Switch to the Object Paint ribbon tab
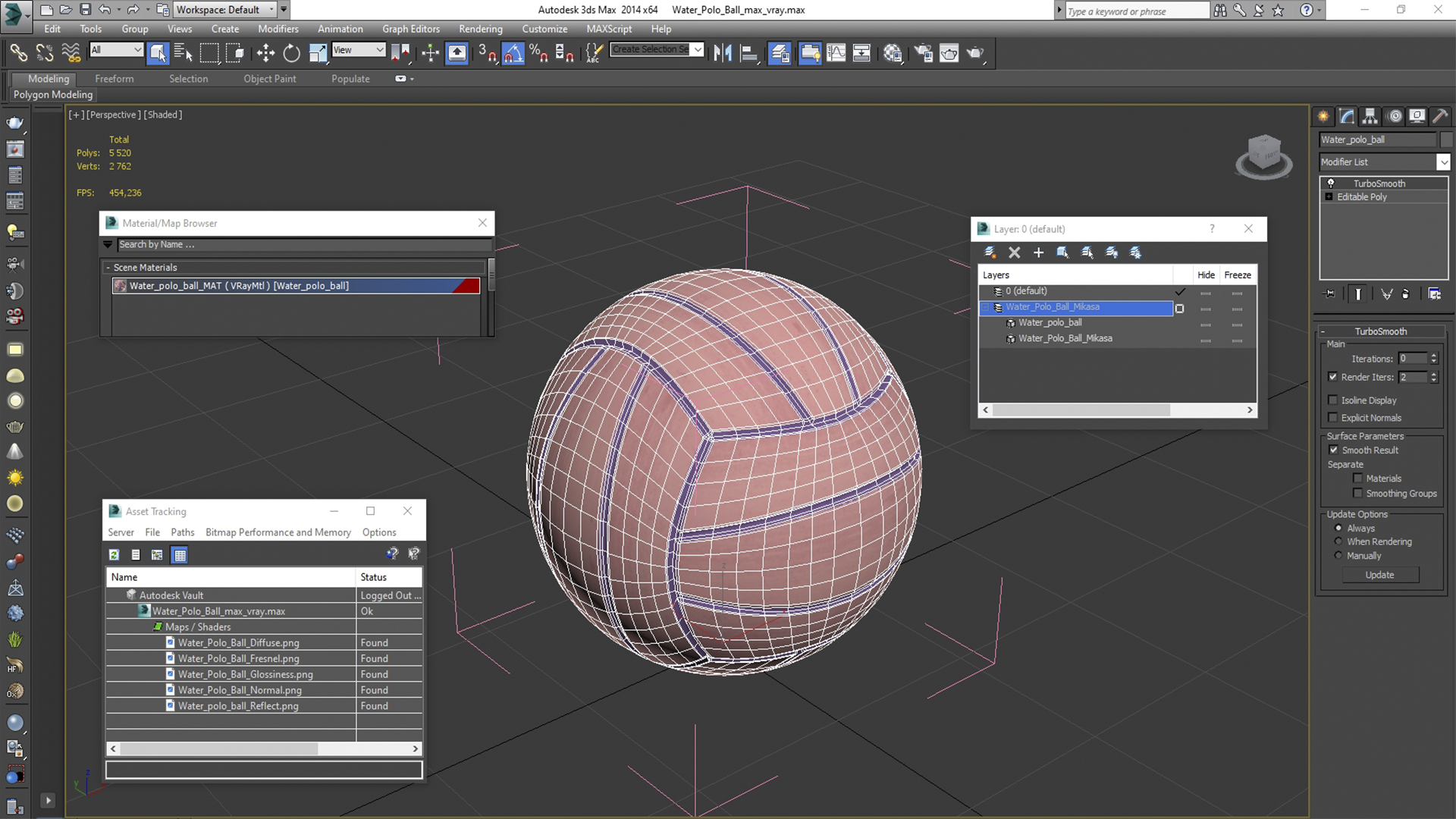This screenshot has width=1456, height=819. (x=269, y=79)
